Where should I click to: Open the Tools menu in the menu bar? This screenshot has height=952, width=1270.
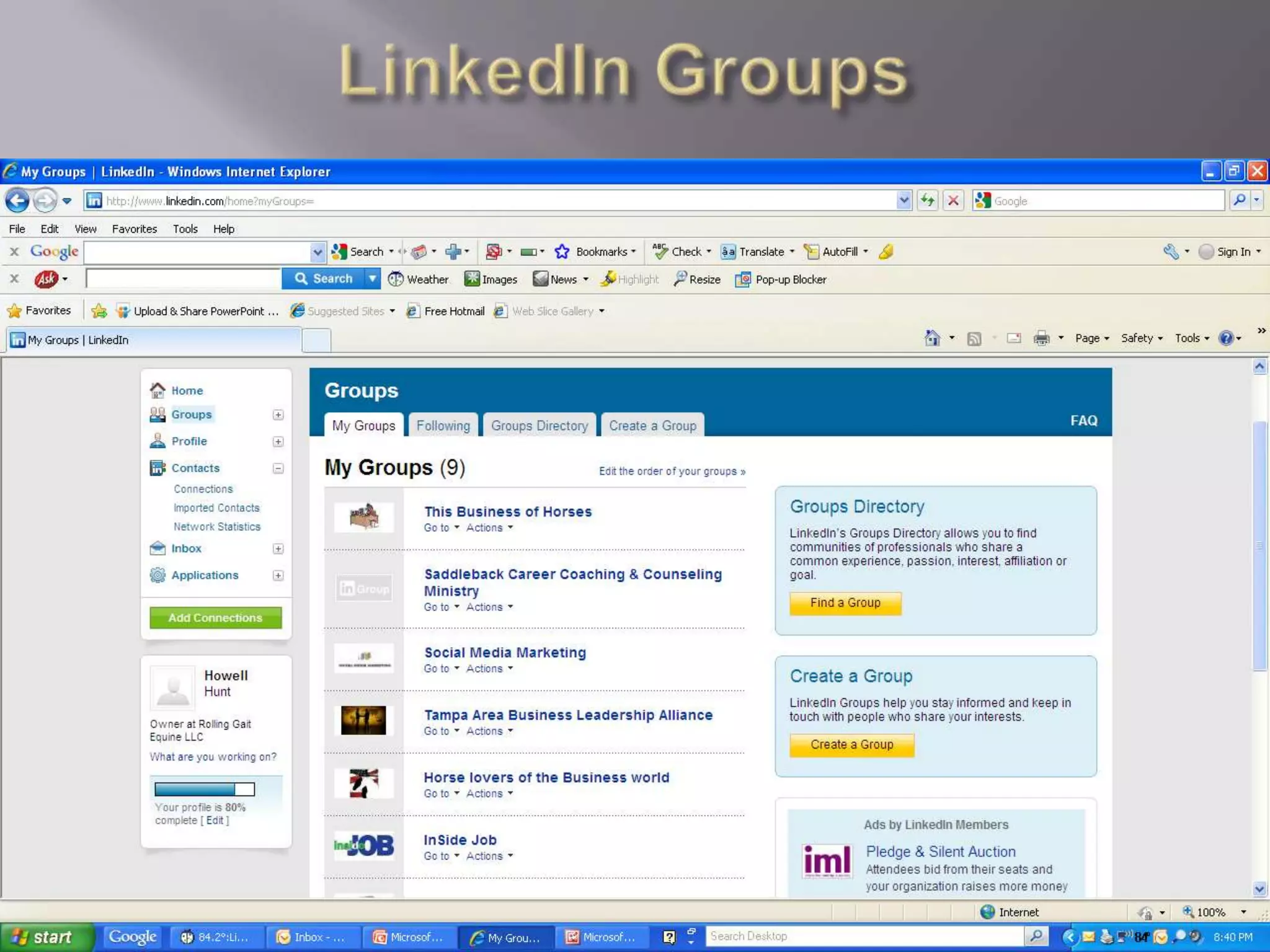point(185,229)
